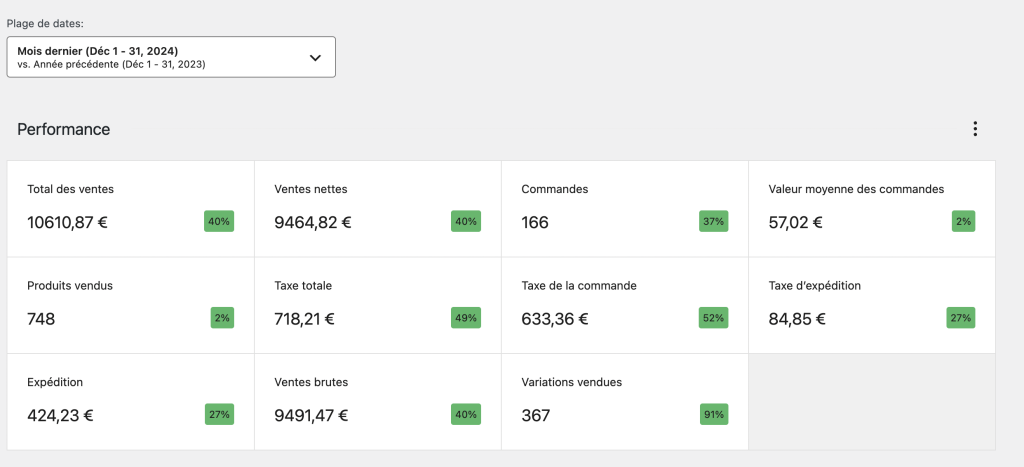View the Produits vendus report

[x=130, y=305]
